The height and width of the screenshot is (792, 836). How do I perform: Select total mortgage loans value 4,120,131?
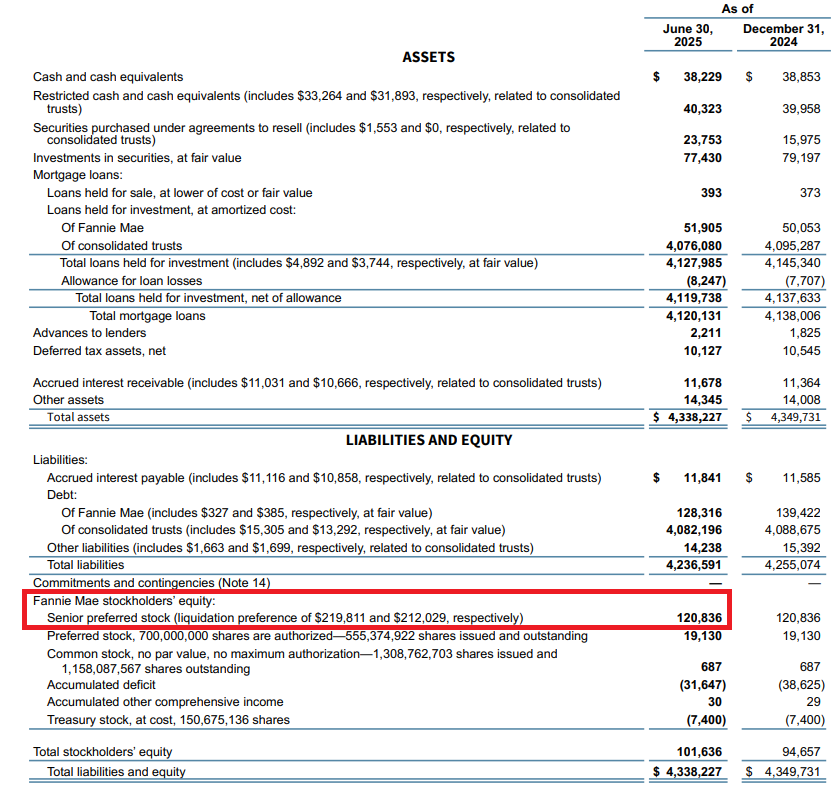point(694,316)
